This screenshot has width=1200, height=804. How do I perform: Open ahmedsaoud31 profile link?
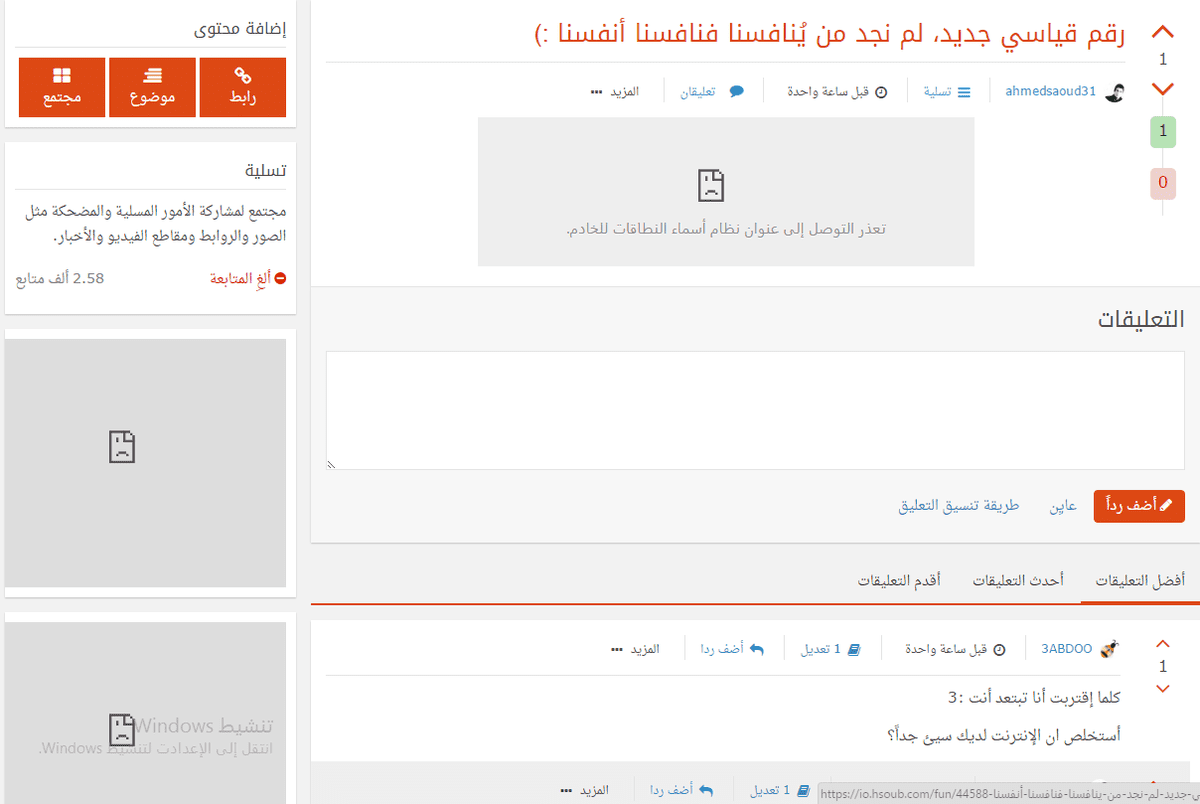tap(1050, 91)
